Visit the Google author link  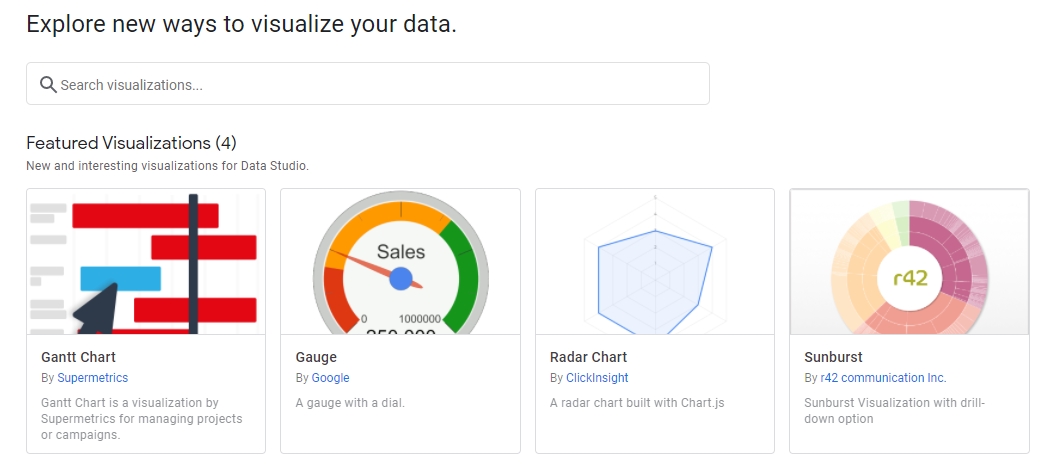(x=330, y=378)
